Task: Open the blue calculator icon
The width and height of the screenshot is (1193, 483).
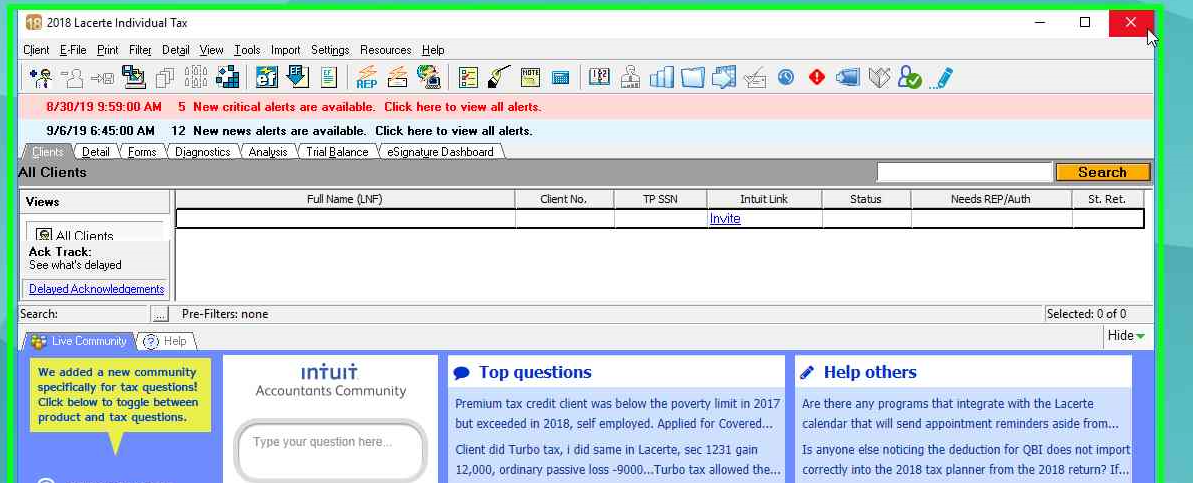Action: [x=561, y=78]
